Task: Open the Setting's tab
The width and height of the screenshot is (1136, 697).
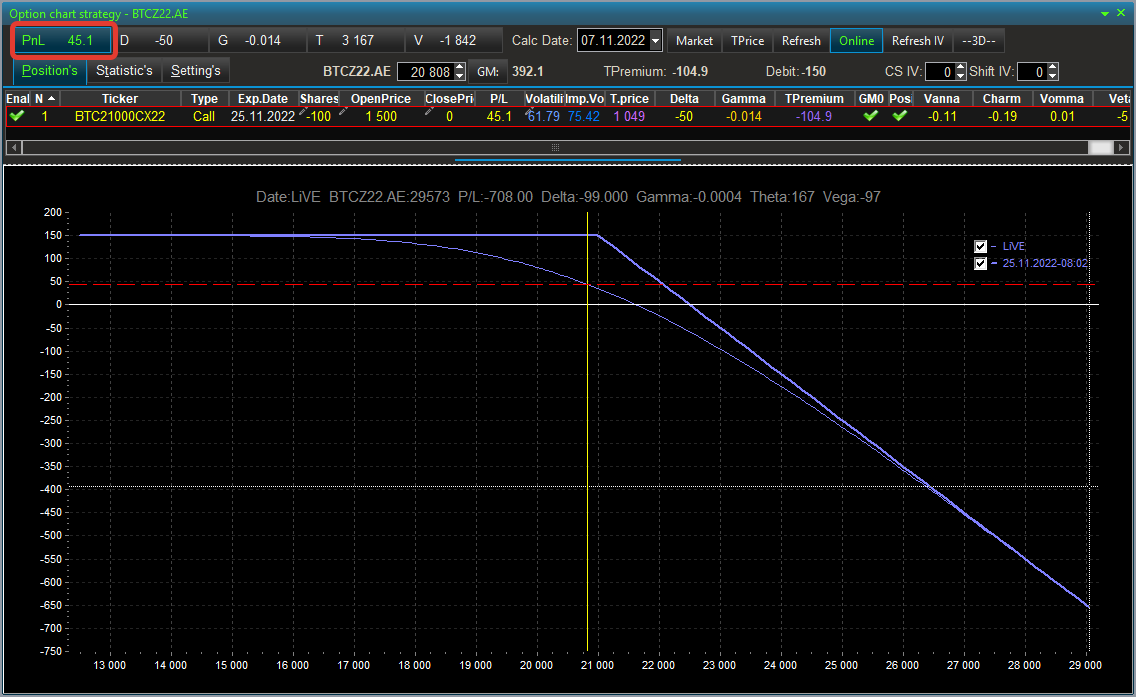Action: [196, 71]
